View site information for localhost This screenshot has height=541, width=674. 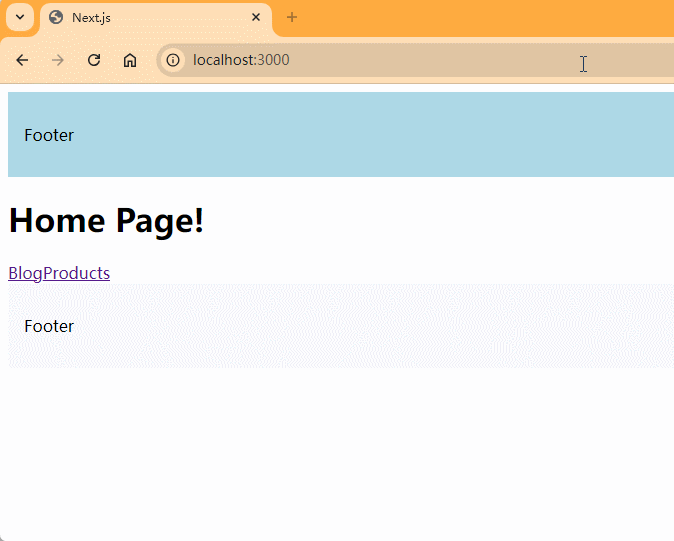(x=173, y=60)
